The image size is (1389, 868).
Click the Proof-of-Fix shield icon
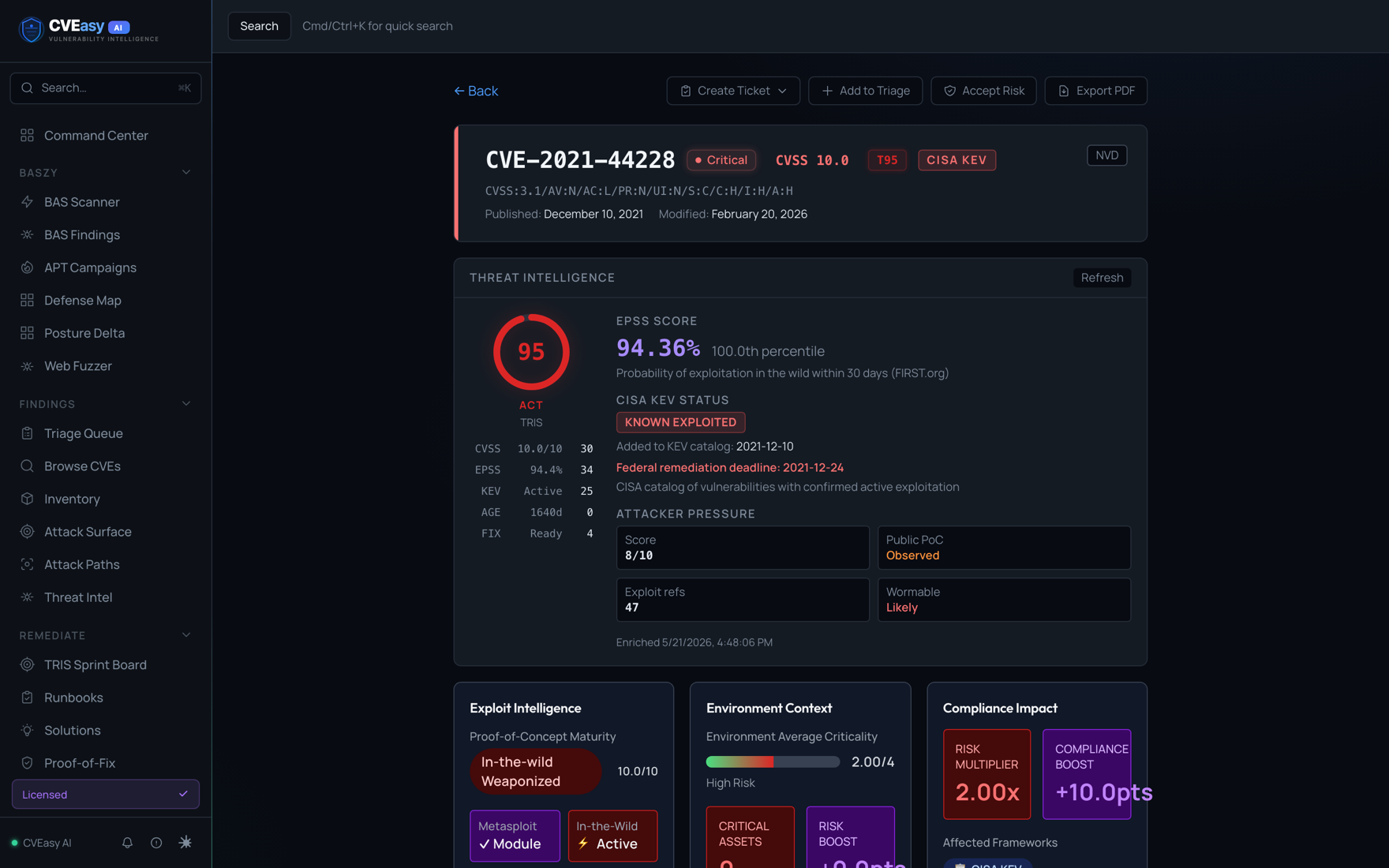click(x=27, y=763)
